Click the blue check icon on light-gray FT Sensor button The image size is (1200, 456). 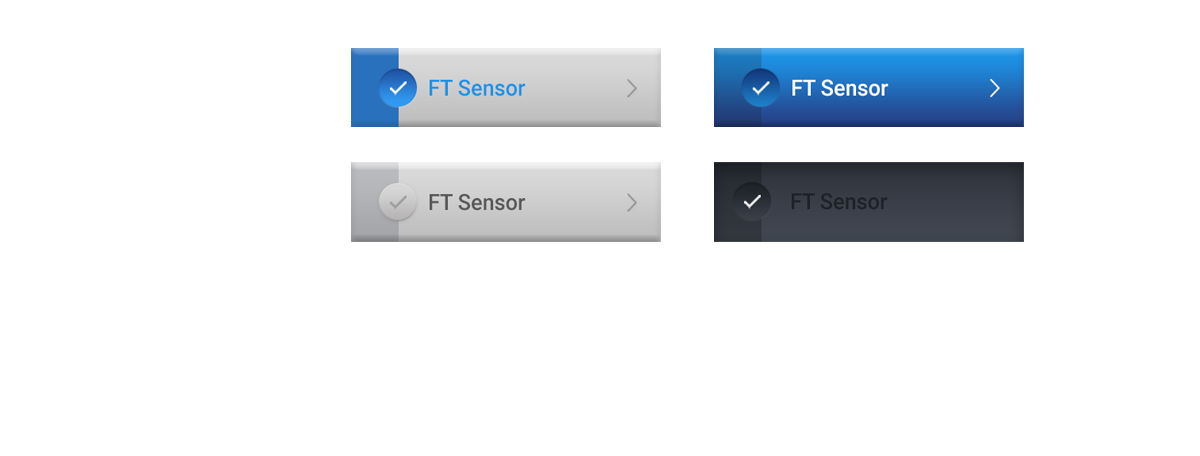click(x=398, y=88)
